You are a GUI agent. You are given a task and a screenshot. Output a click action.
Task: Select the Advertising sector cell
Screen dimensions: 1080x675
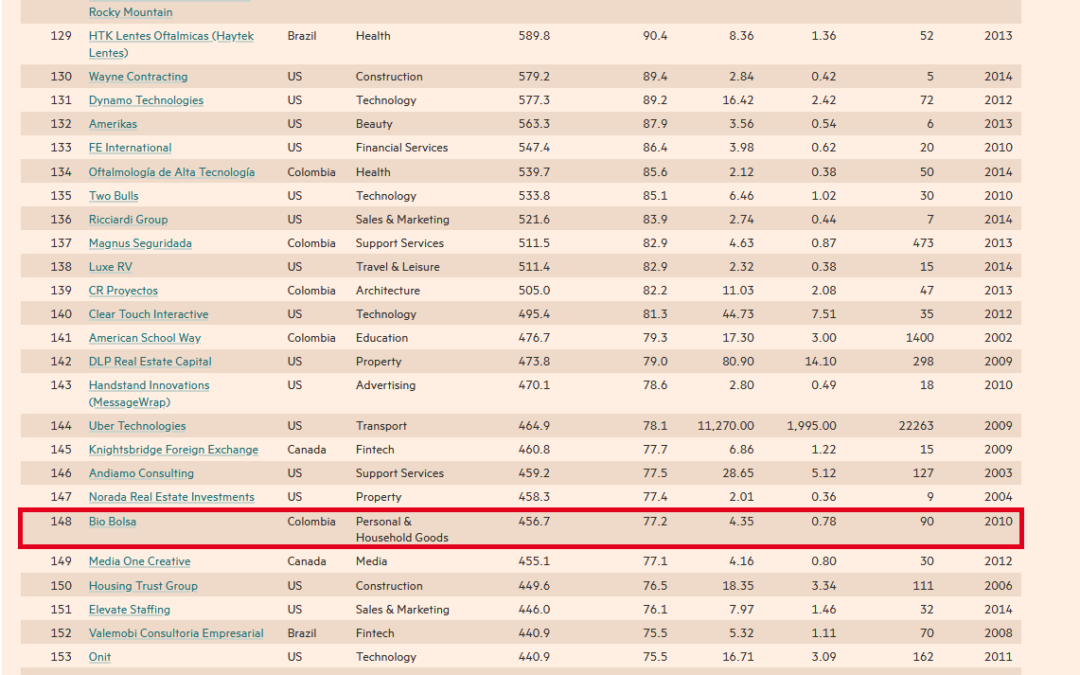tap(386, 385)
